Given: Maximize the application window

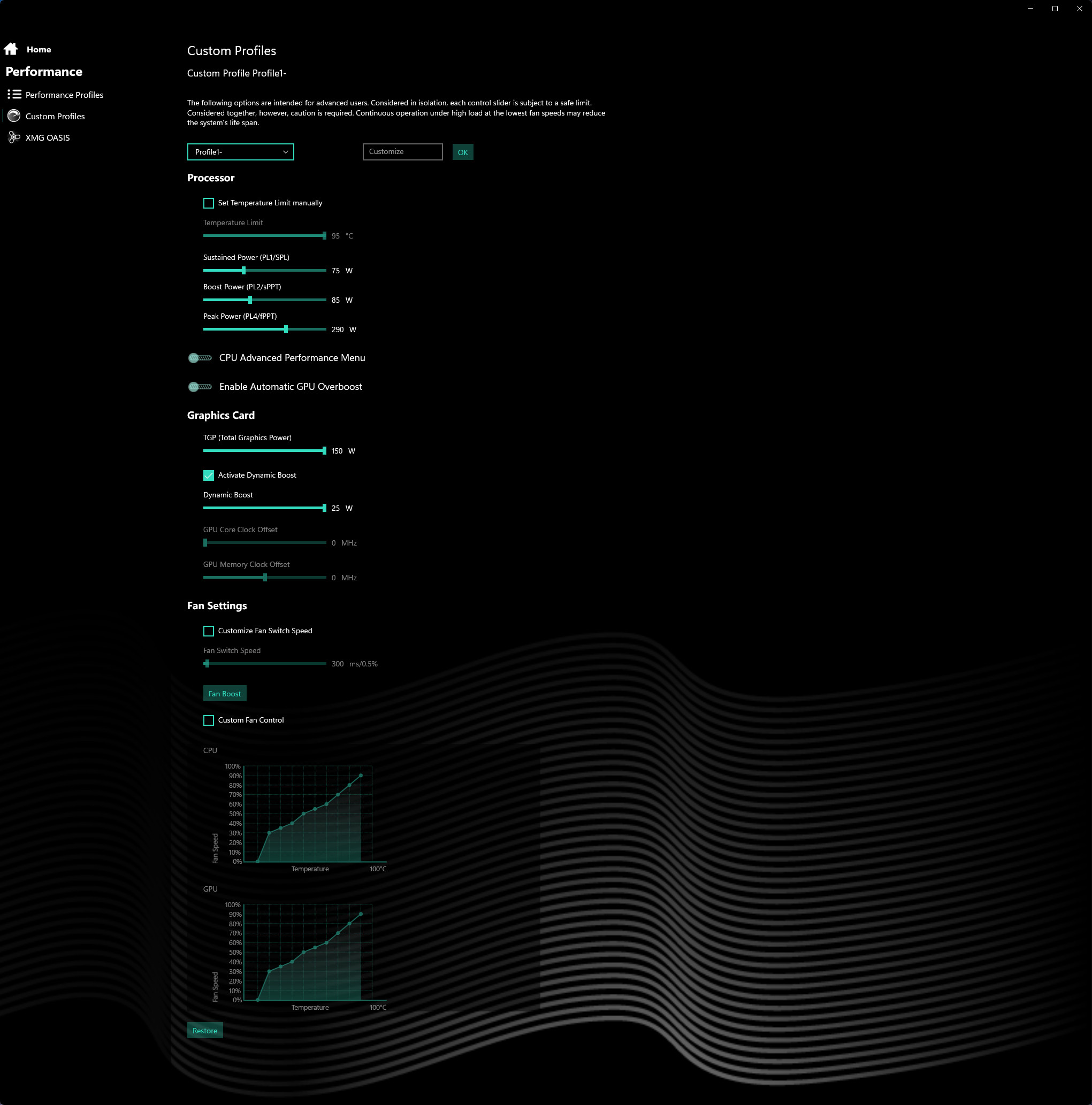Looking at the screenshot, I should (x=1055, y=9).
